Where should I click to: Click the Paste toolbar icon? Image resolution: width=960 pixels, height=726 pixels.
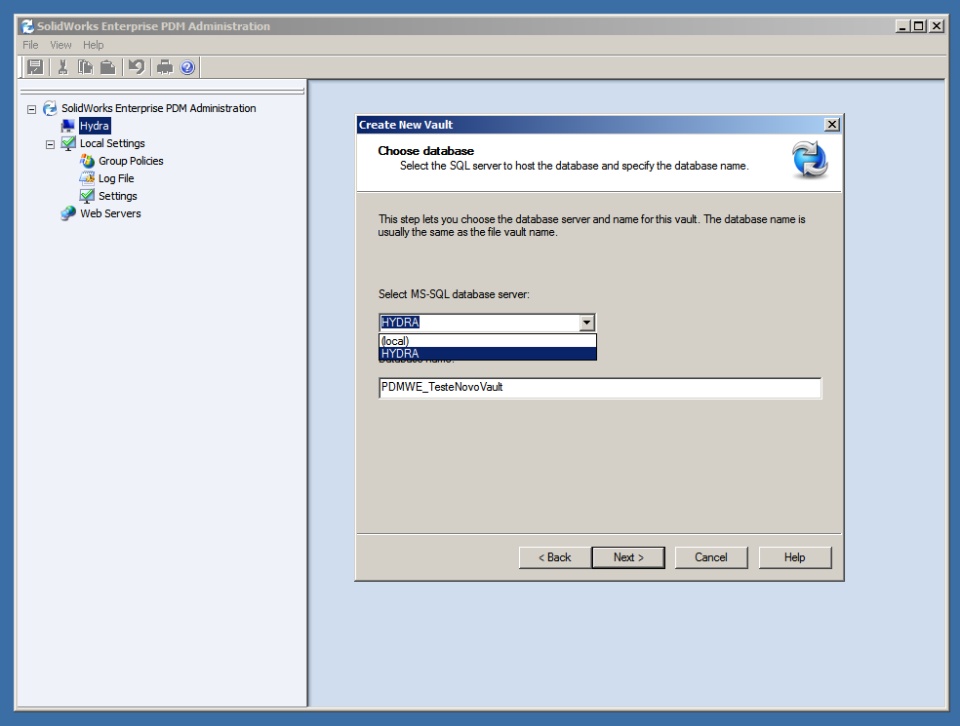(x=108, y=67)
